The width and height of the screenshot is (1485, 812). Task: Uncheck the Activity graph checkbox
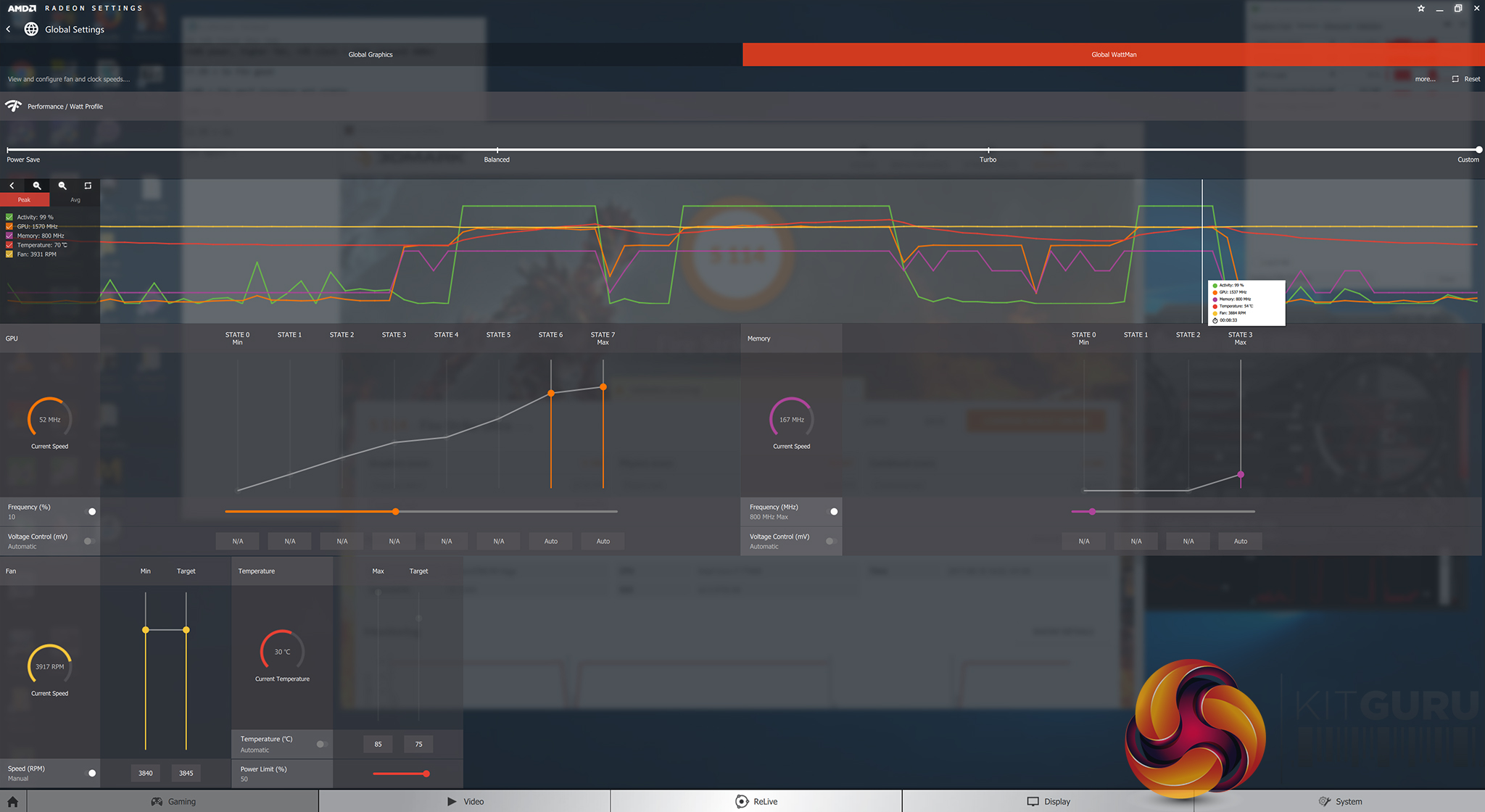(9, 217)
